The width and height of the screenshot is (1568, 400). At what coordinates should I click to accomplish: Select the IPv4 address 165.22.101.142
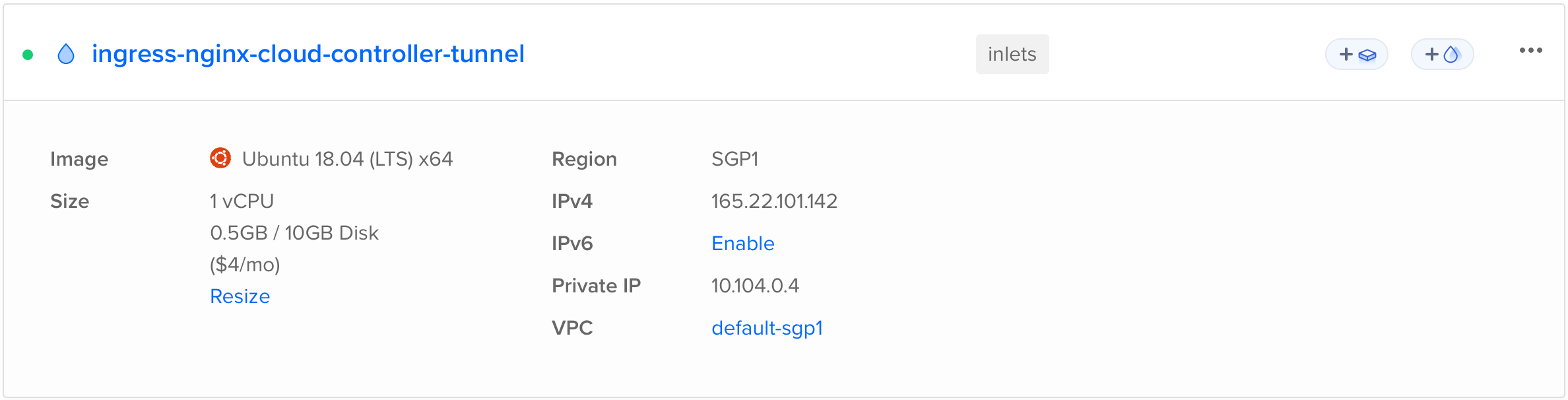click(x=775, y=201)
